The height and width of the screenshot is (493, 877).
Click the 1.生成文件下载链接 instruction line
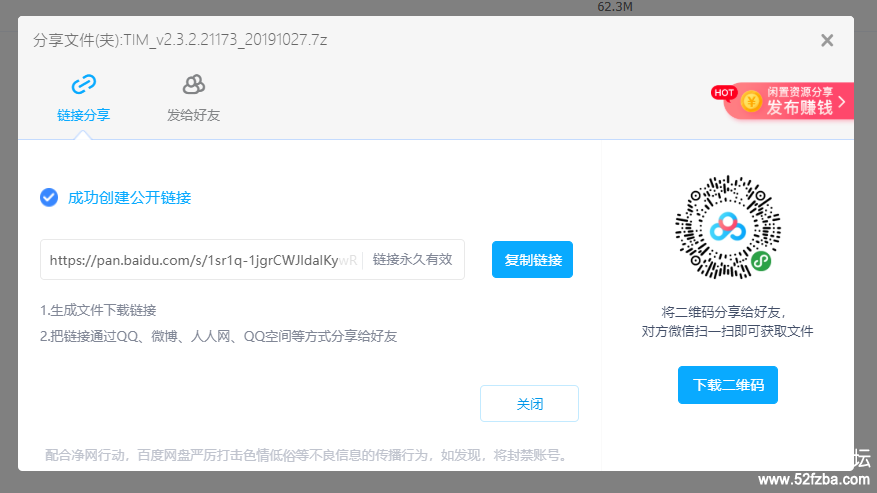tap(98, 310)
